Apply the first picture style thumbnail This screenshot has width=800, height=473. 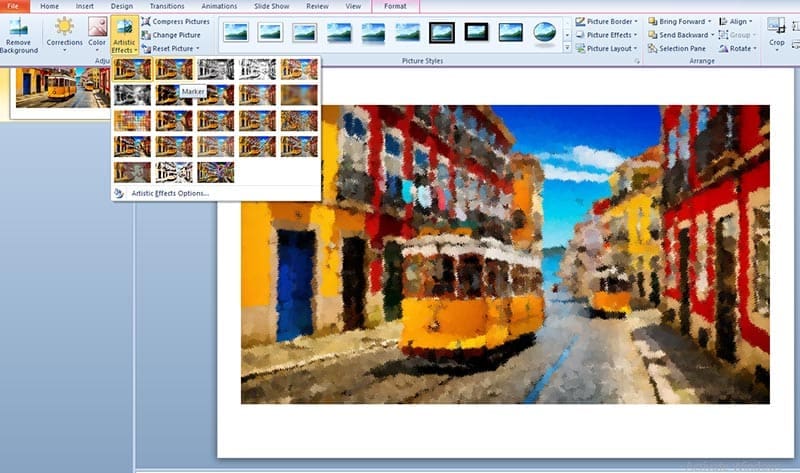[237, 33]
